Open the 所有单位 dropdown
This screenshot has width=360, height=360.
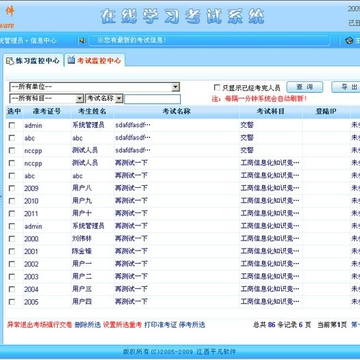click(95, 87)
